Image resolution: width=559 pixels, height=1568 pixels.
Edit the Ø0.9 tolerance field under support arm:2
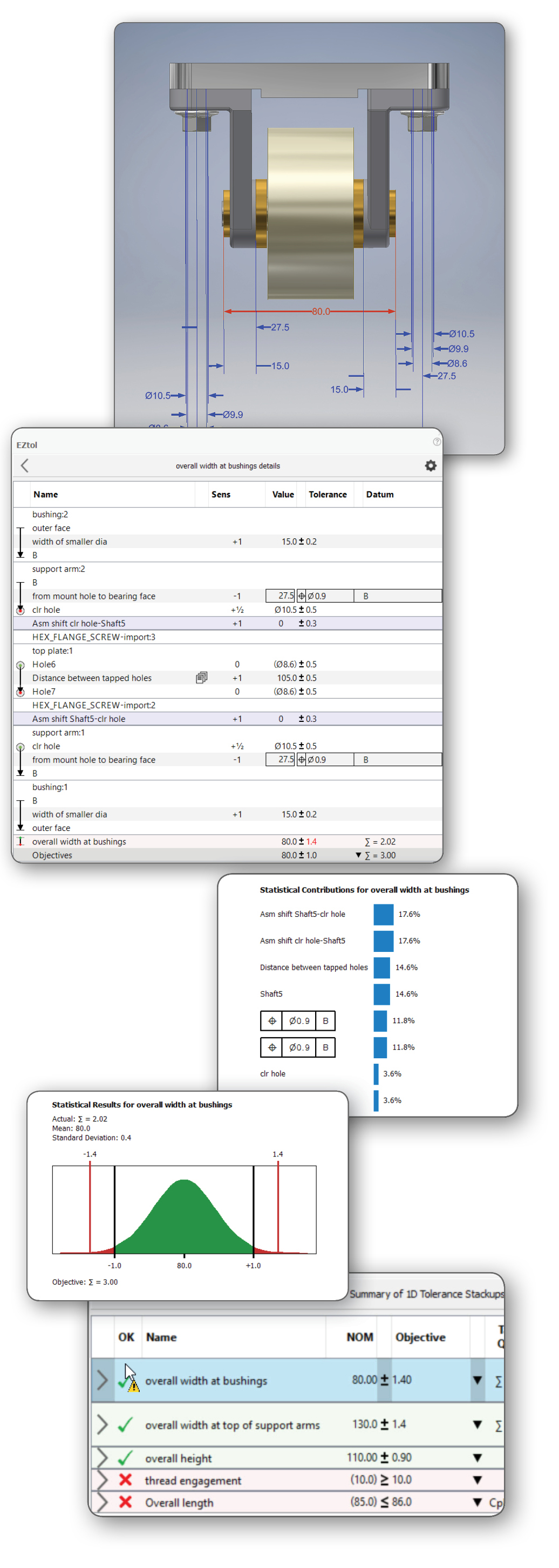point(330,596)
